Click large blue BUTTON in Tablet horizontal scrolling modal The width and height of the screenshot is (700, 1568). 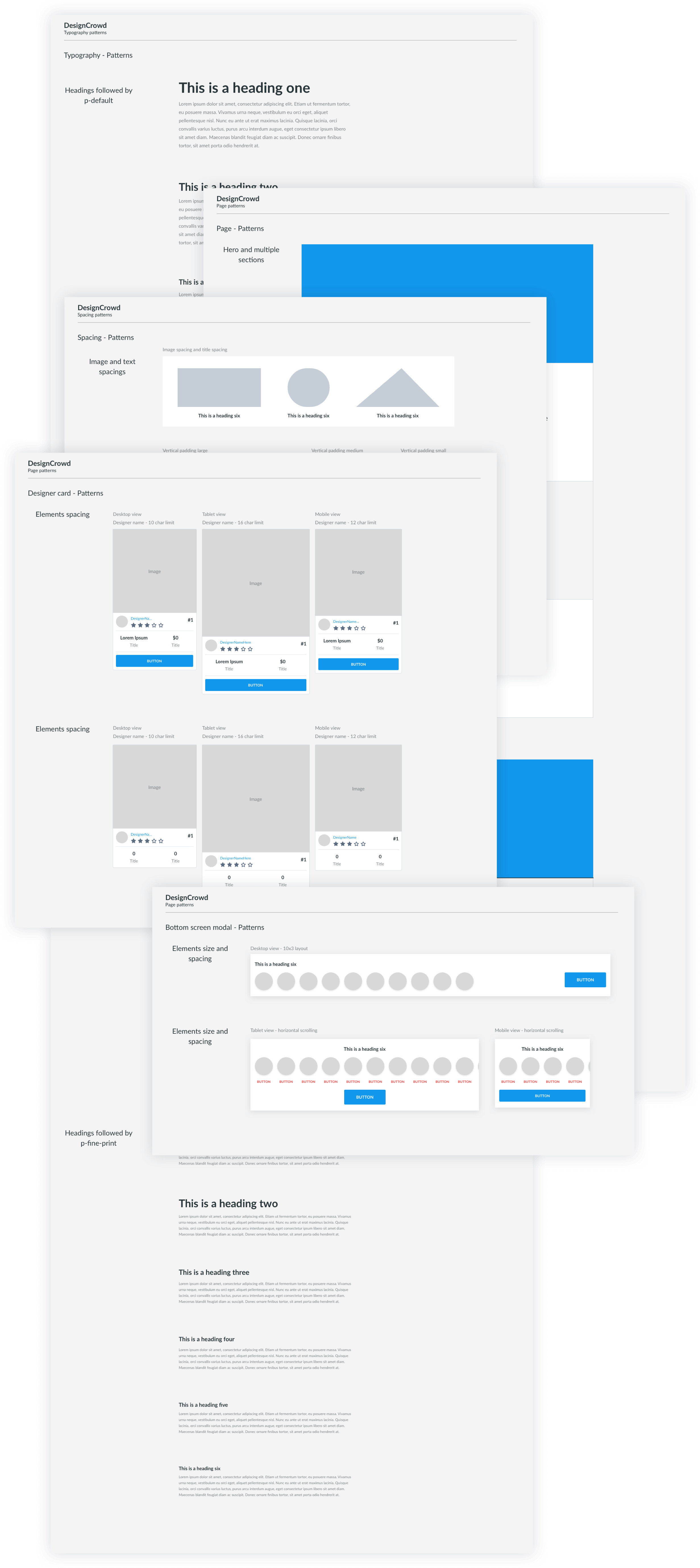pyautogui.click(x=364, y=1097)
